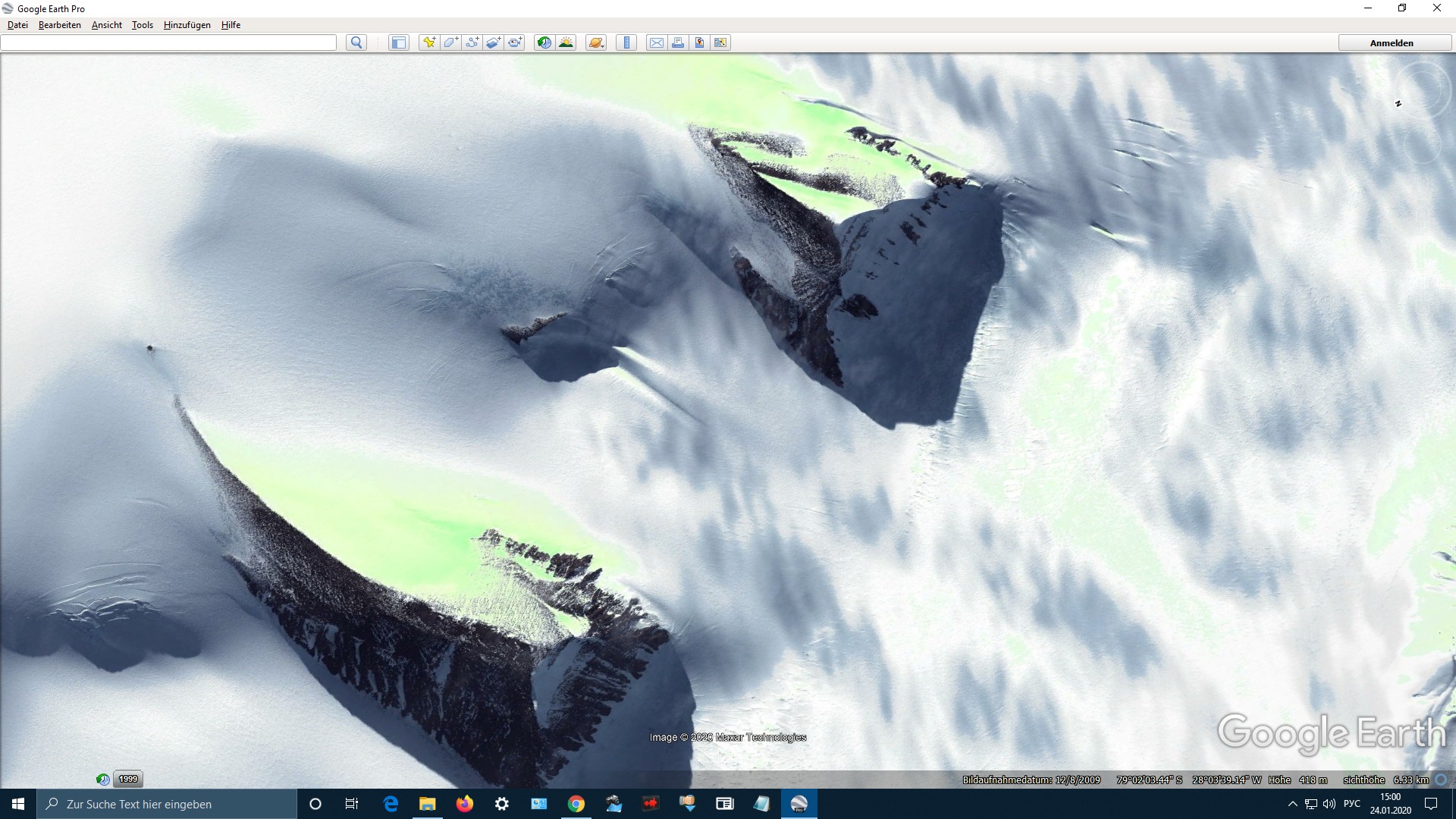The image size is (1456, 819).
Task: Add a polygon
Action: click(450, 42)
